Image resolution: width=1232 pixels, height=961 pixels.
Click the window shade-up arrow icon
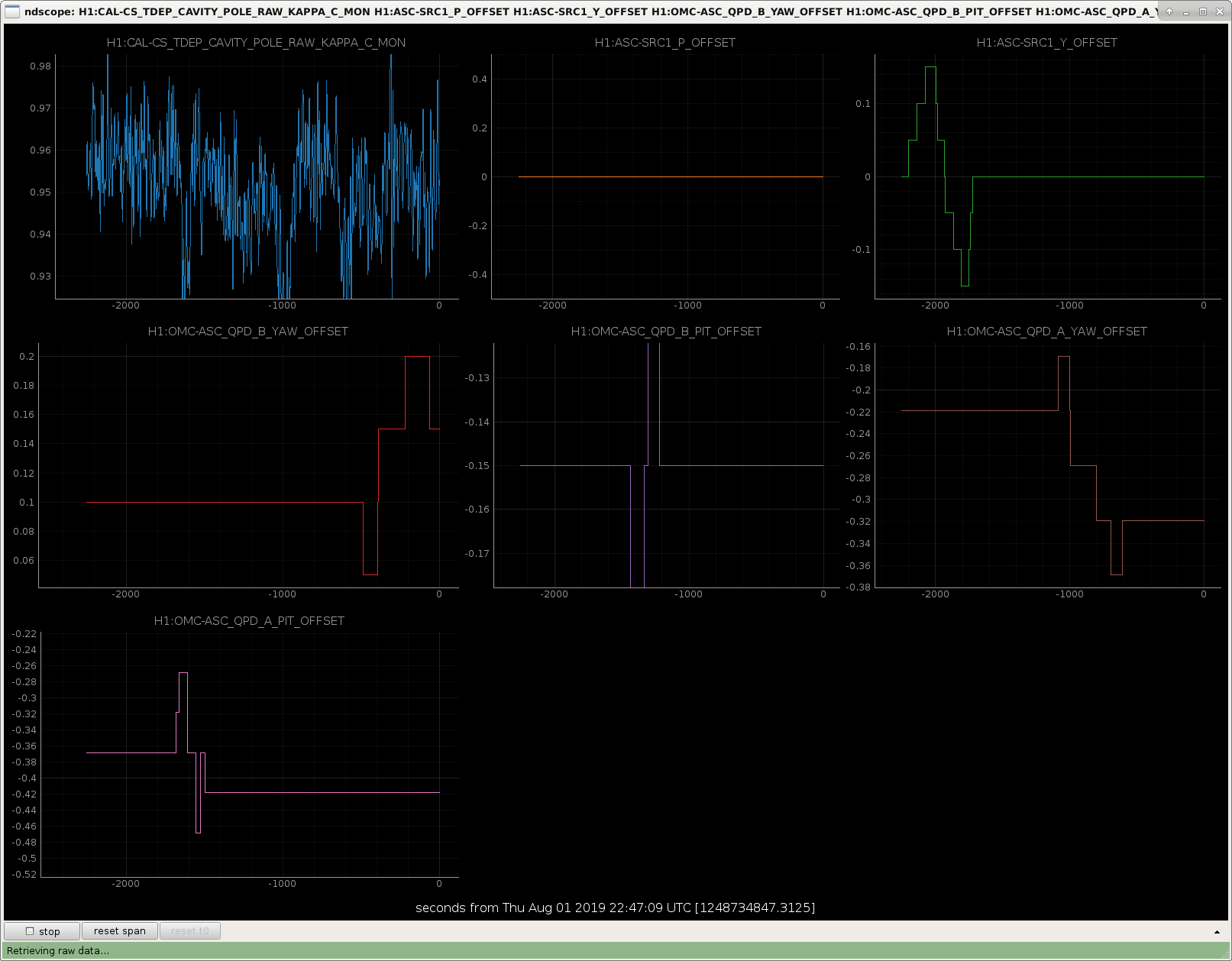[x=1169, y=11]
